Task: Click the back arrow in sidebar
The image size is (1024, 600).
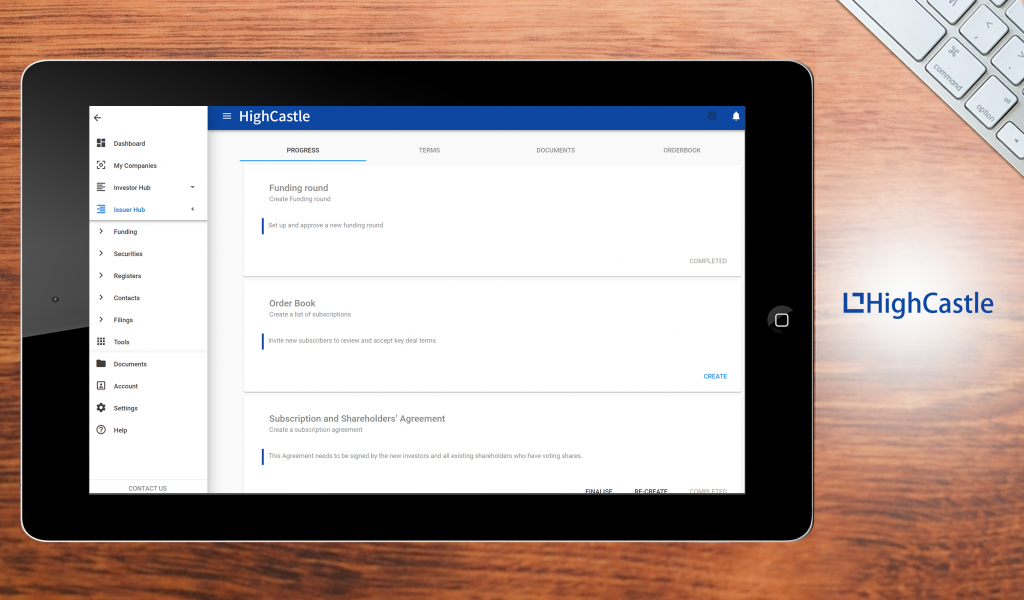Action: [x=97, y=118]
